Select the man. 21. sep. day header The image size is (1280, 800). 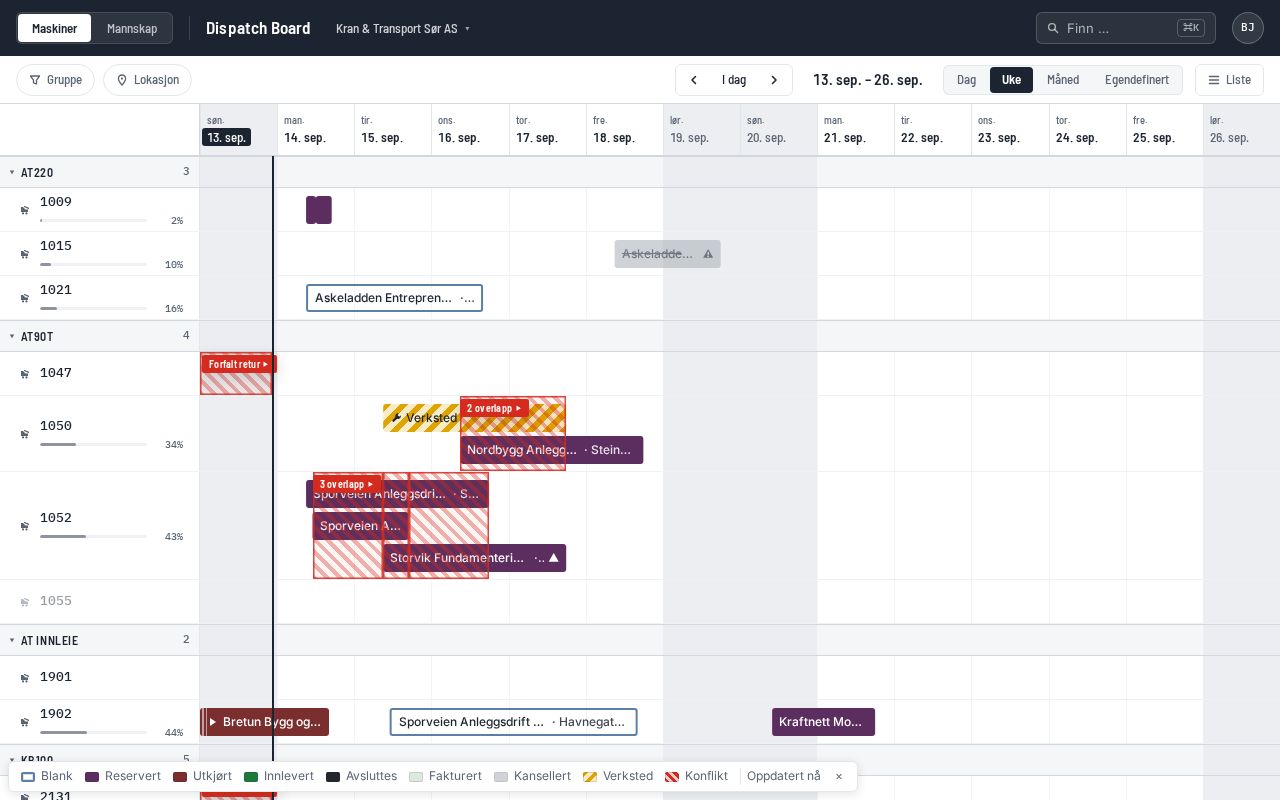(x=855, y=130)
